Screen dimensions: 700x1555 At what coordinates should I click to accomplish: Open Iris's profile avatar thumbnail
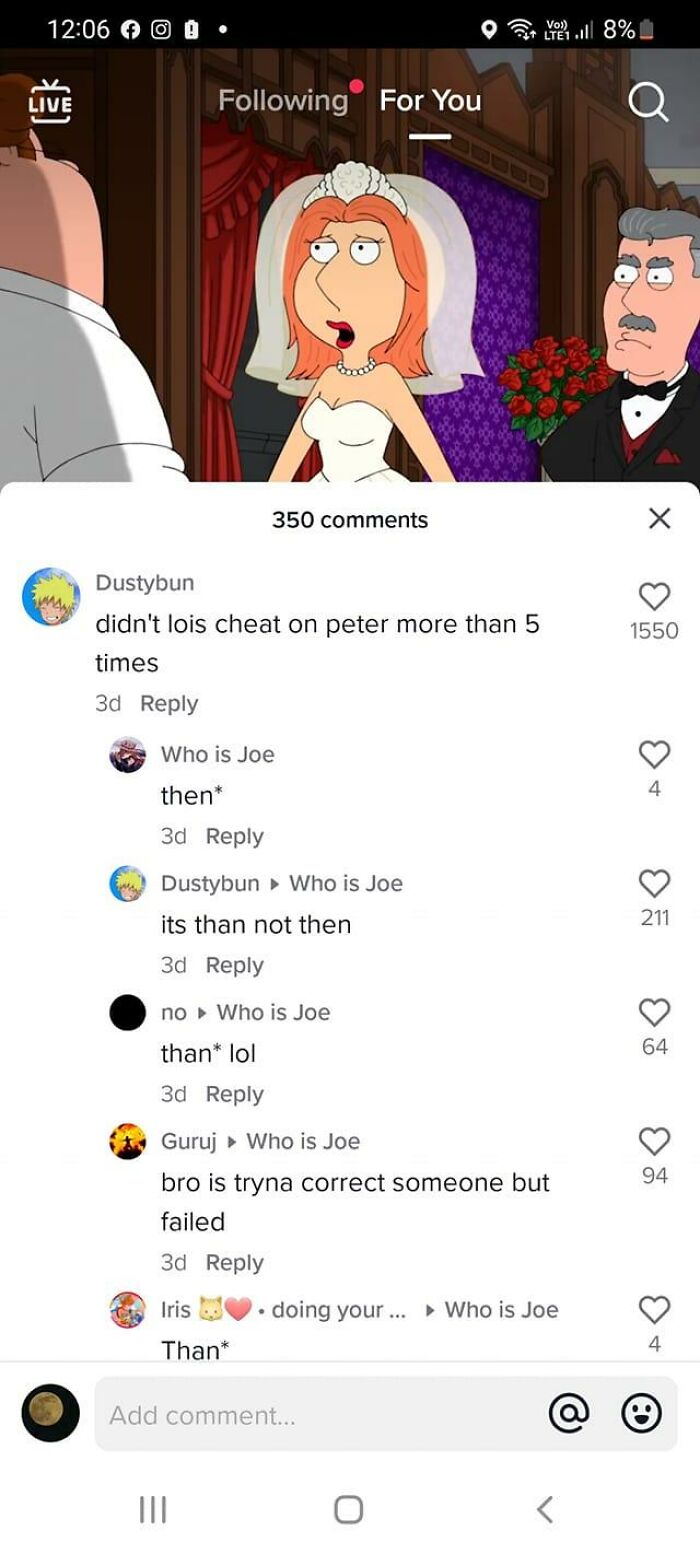pyautogui.click(x=127, y=1309)
